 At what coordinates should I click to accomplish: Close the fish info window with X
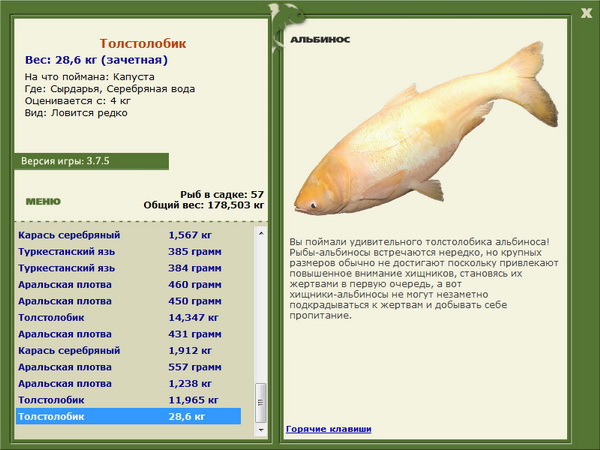(x=586, y=13)
